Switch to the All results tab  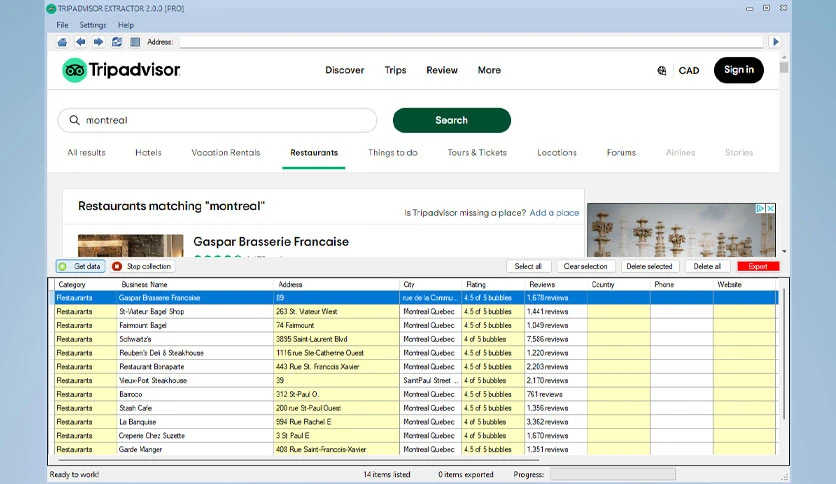point(86,152)
